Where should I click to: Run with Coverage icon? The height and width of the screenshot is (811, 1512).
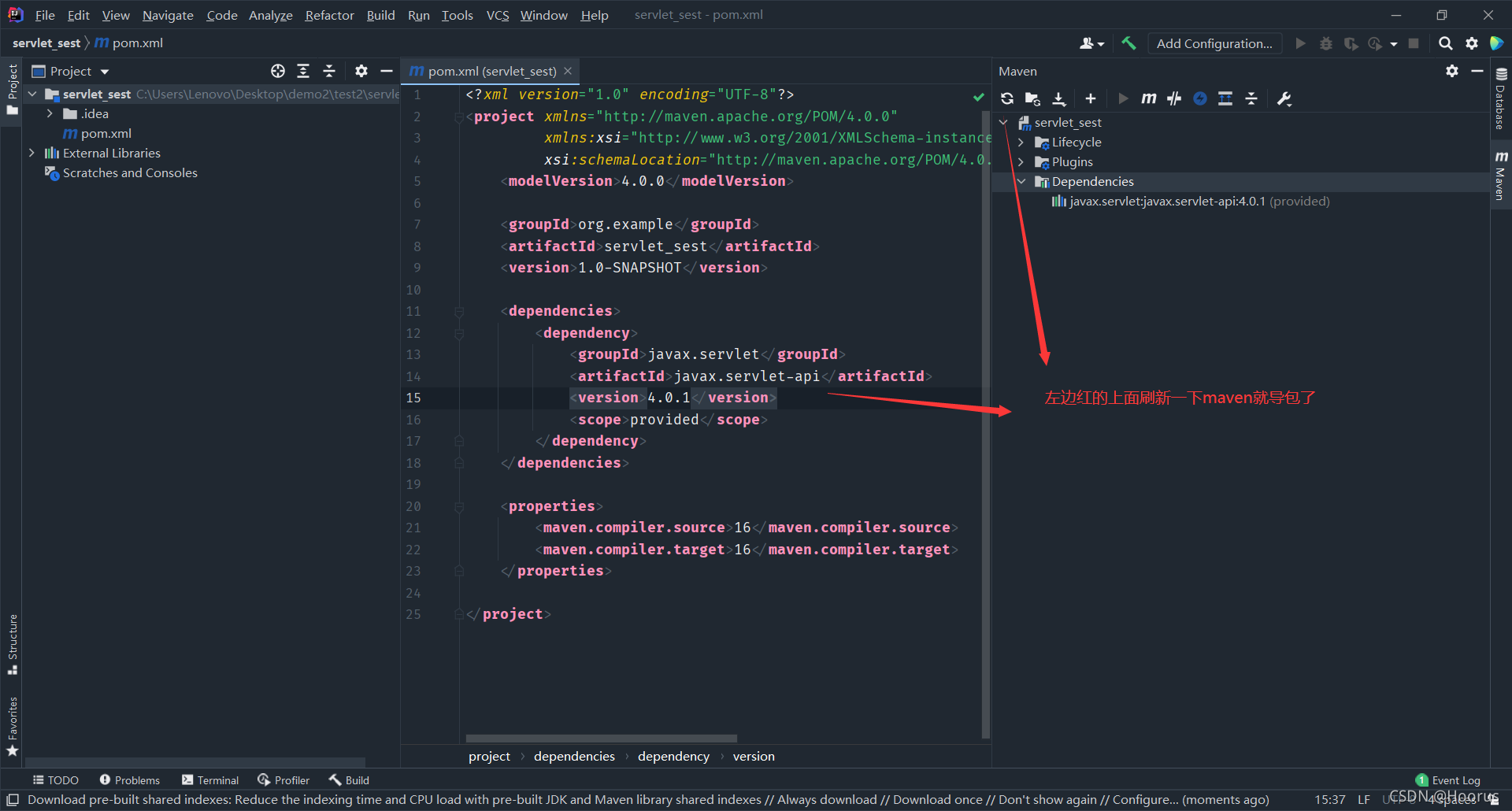click(1351, 43)
